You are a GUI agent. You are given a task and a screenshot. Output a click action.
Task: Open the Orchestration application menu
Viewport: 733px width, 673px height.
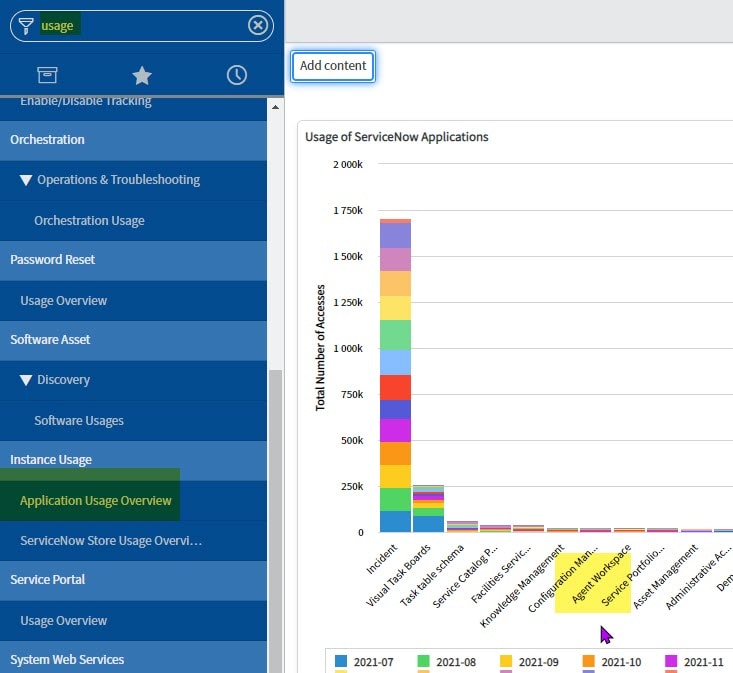pyautogui.click(x=133, y=140)
